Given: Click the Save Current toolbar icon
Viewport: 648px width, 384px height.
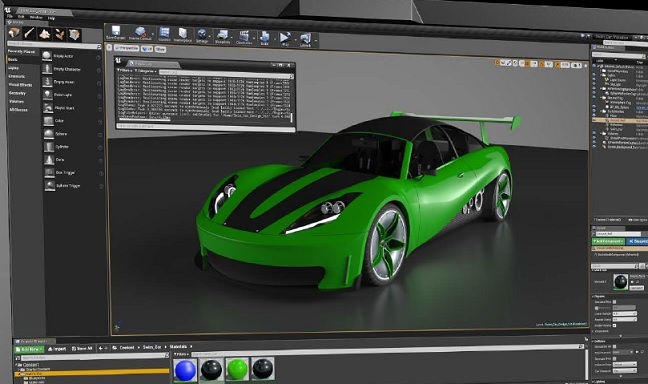Looking at the screenshot, I should [x=115, y=32].
